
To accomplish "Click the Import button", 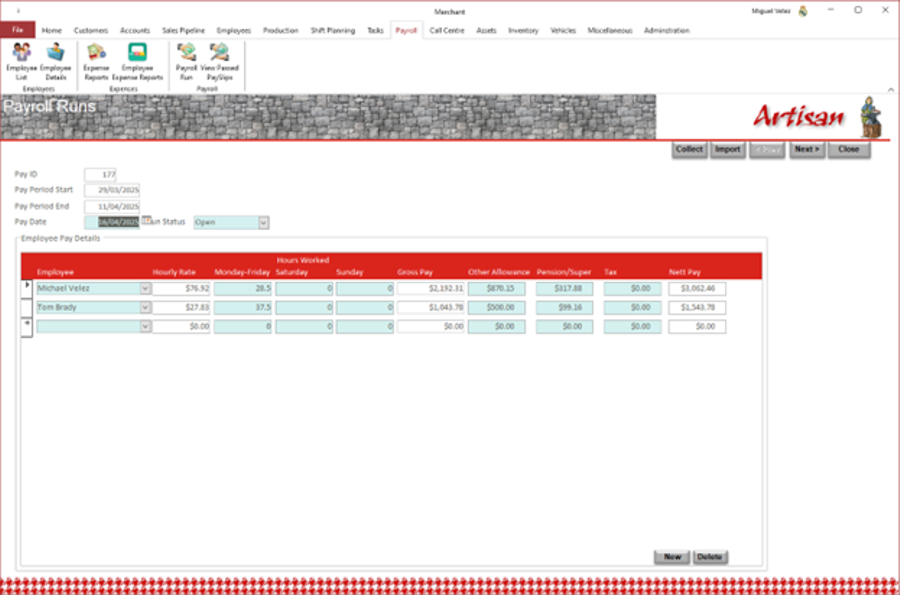I will [727, 150].
